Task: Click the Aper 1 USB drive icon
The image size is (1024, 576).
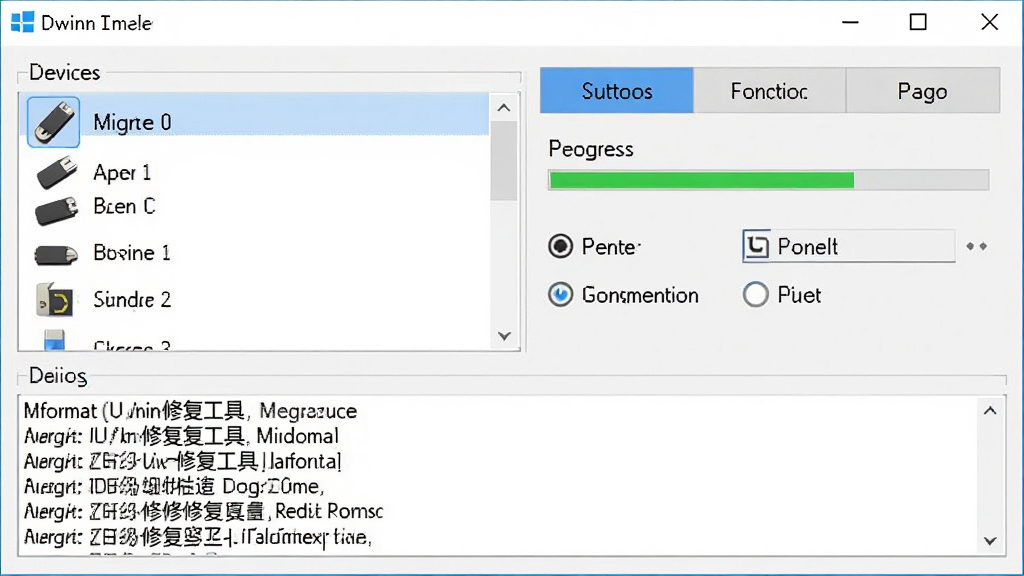Action: coord(57,172)
